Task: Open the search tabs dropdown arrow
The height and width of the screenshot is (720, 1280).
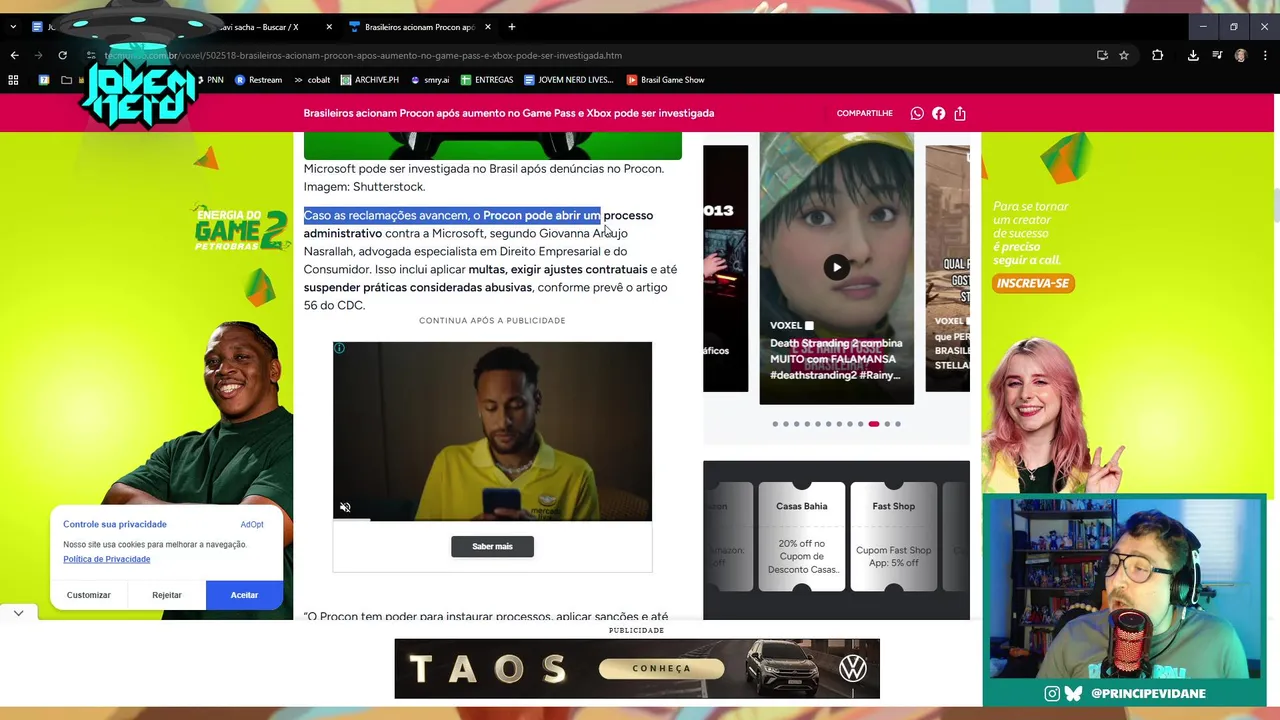Action: pos(13,27)
